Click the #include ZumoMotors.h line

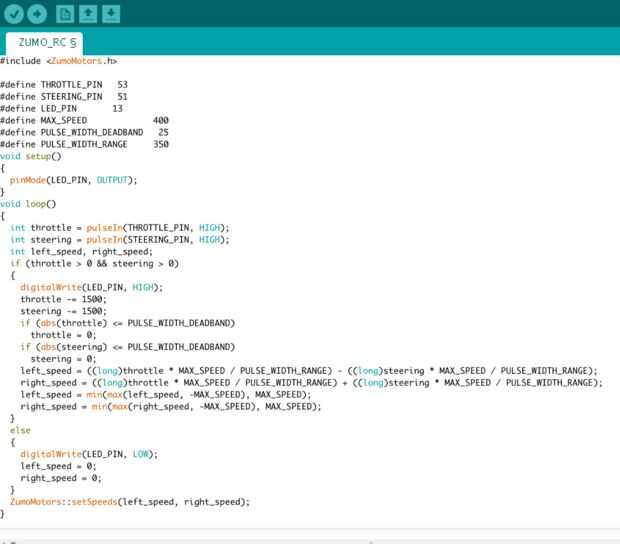click(59, 61)
